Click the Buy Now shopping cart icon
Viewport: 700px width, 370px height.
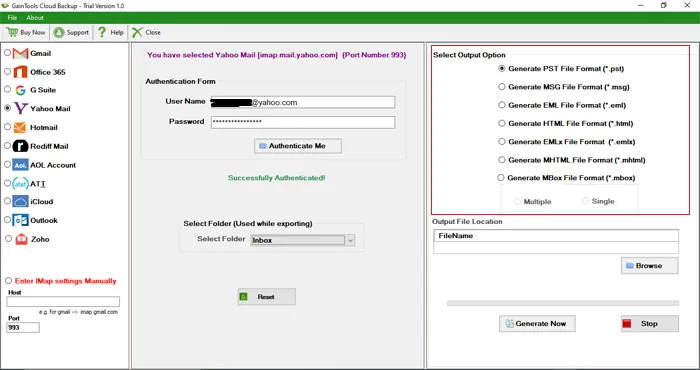[12, 32]
